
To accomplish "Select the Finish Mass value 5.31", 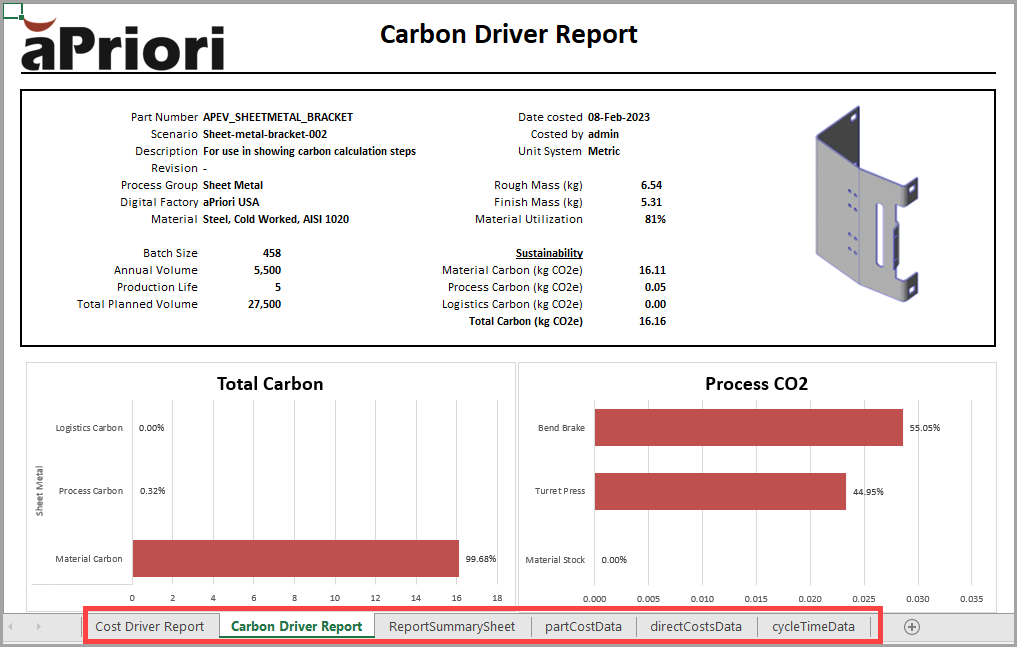I will point(651,202).
